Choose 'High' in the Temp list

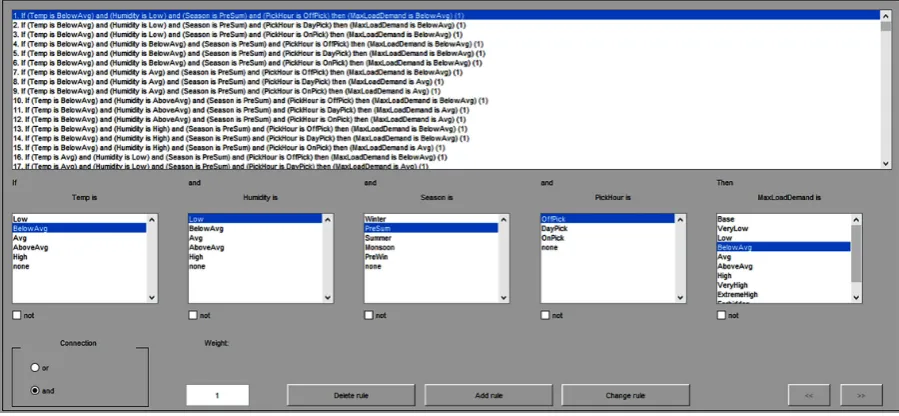point(80,257)
